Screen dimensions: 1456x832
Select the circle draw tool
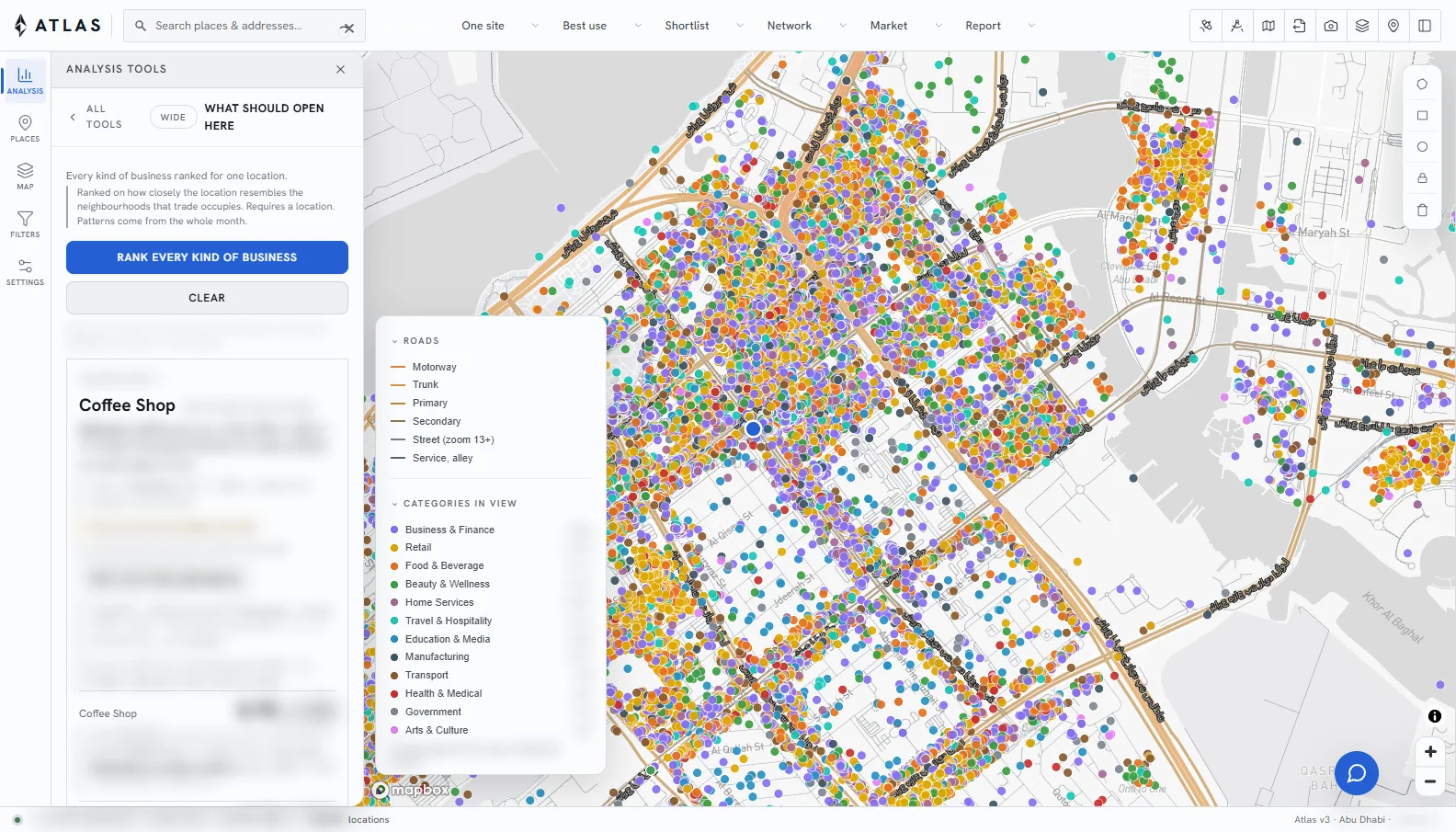1422,147
